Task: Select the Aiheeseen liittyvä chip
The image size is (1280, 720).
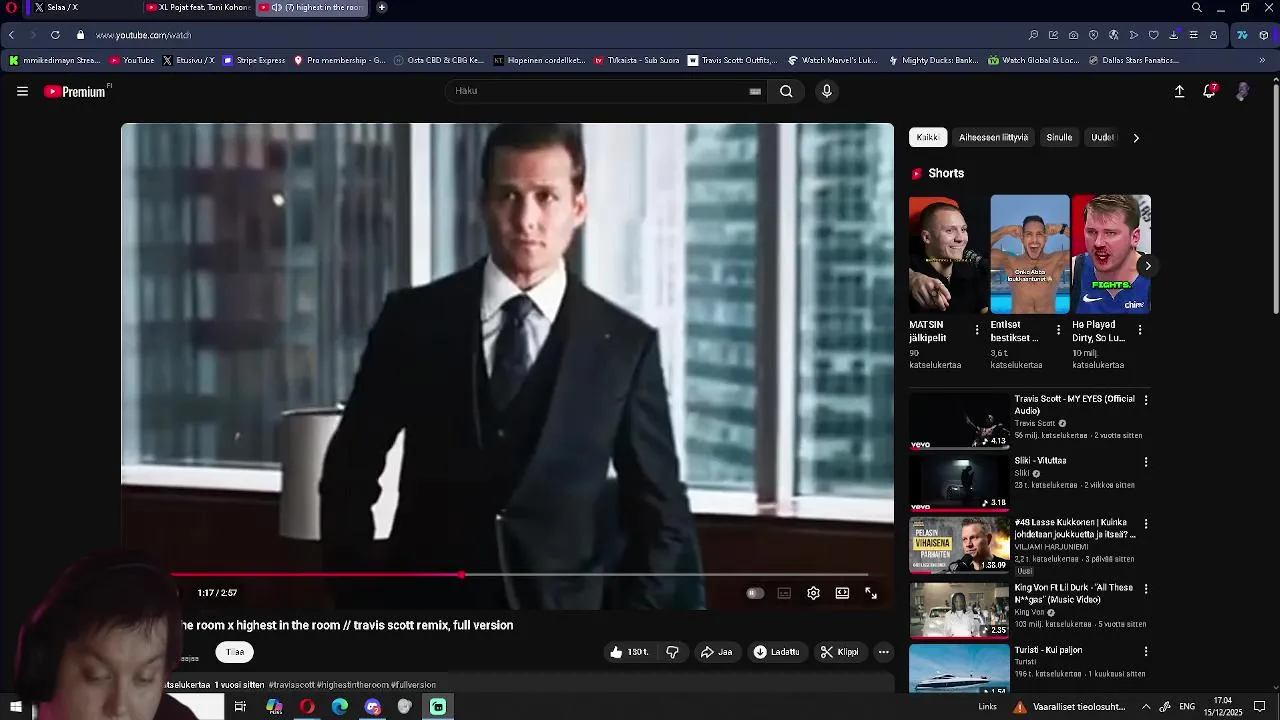Action: point(993,137)
